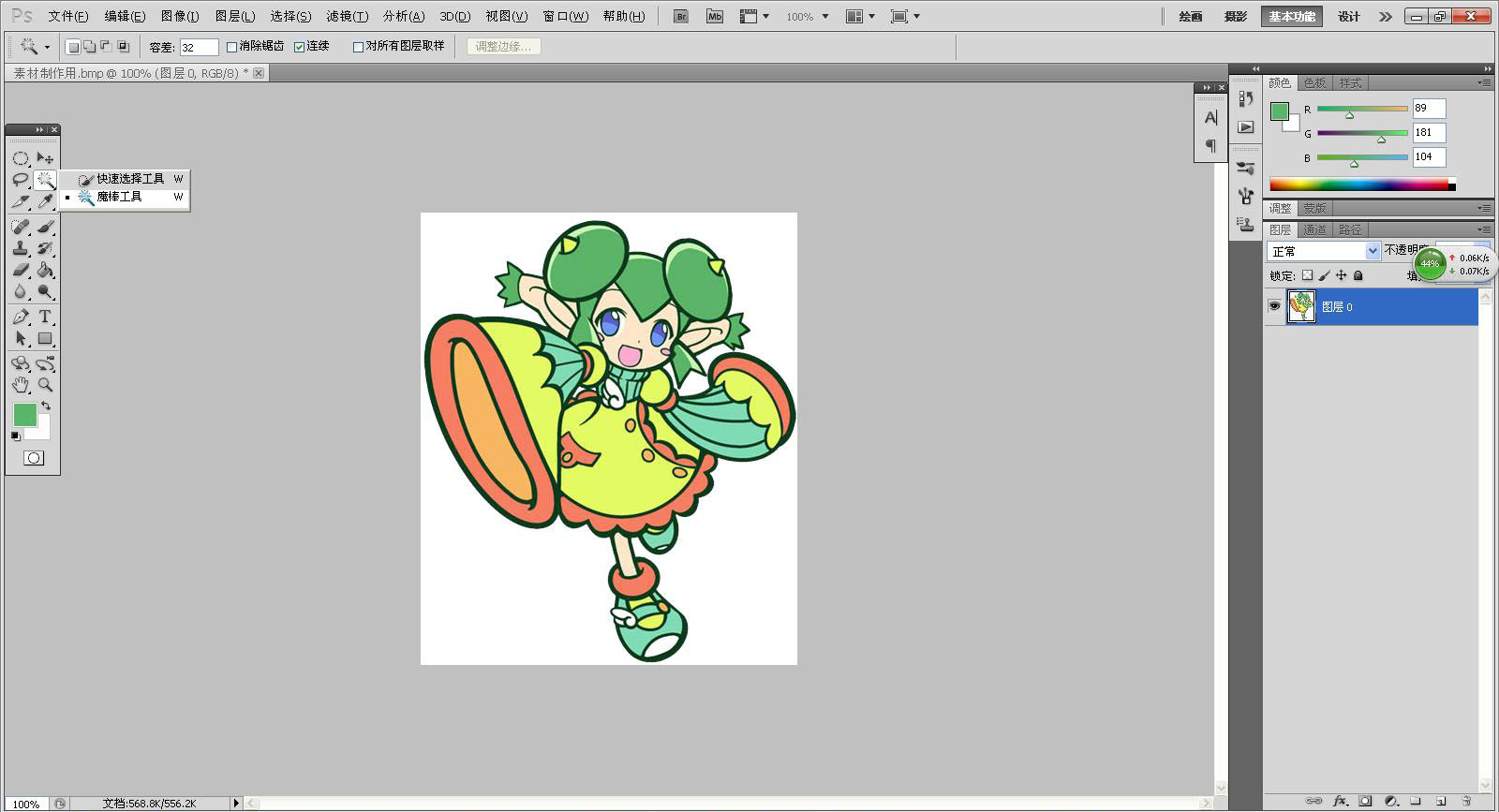Open the 正常 blend mode dropdown
Viewport: 1499px width, 812px height.
click(x=1324, y=251)
